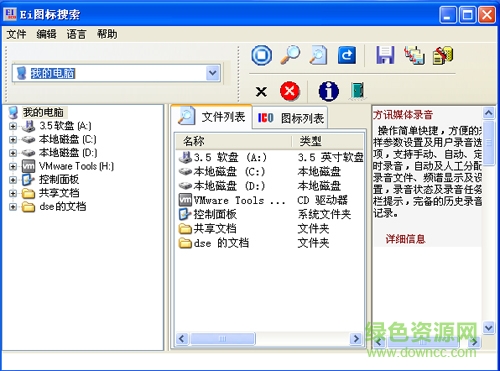Click info panel vertical scrollbar thumb
The width and height of the screenshot is (500, 371).
tap(488, 143)
